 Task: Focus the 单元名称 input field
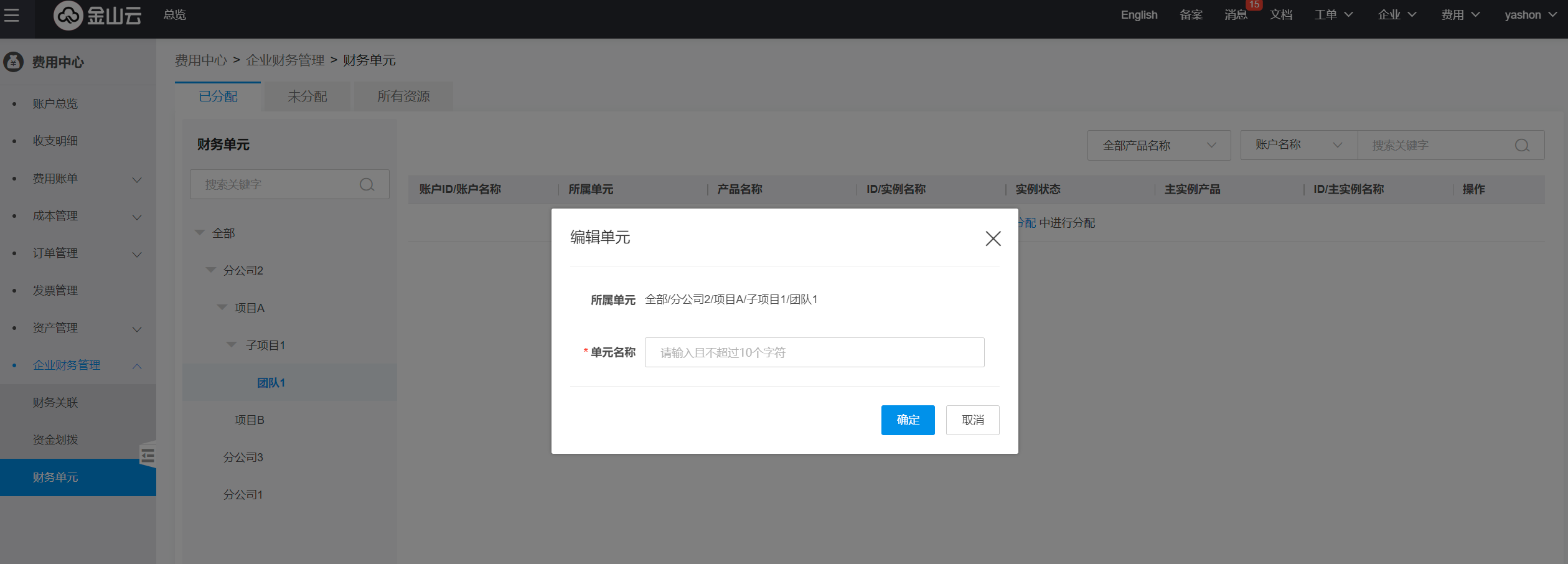tap(814, 352)
